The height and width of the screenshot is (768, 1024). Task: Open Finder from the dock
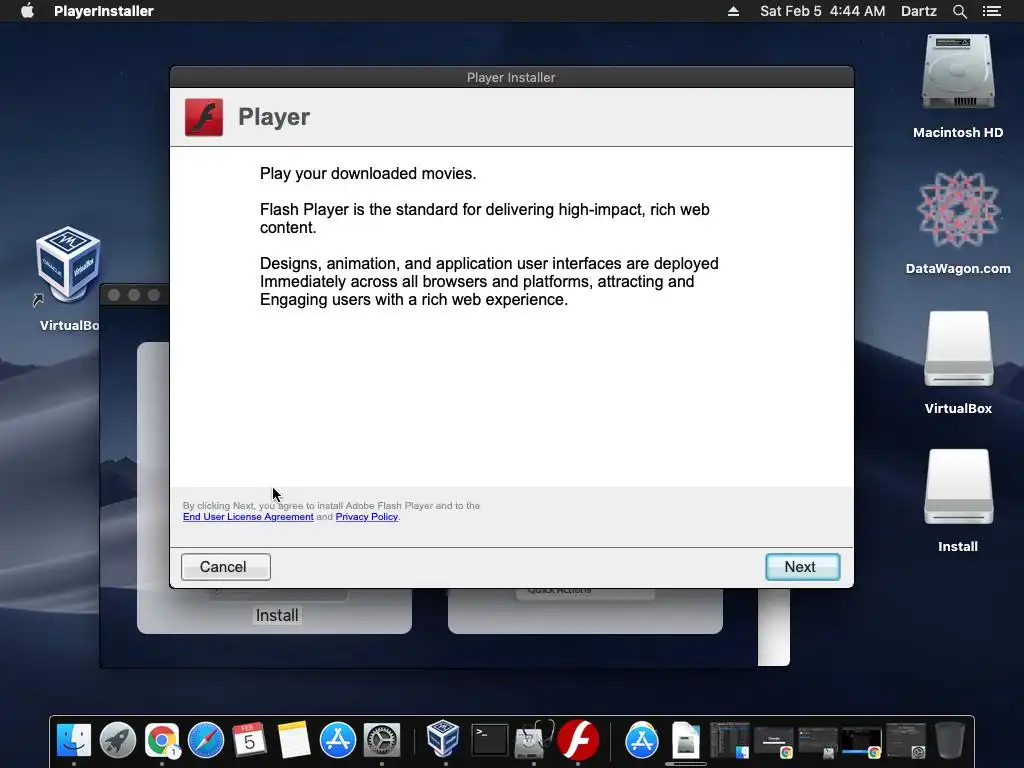coord(74,741)
